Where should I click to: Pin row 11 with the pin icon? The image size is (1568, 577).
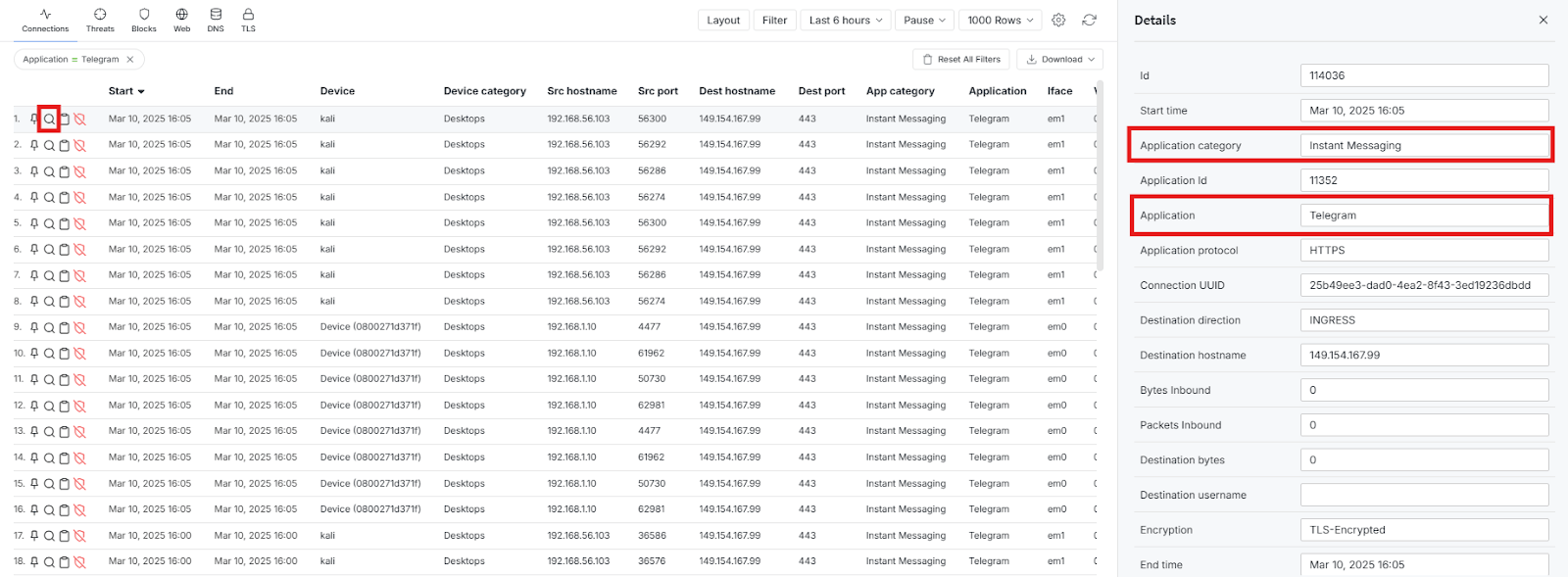click(34, 379)
